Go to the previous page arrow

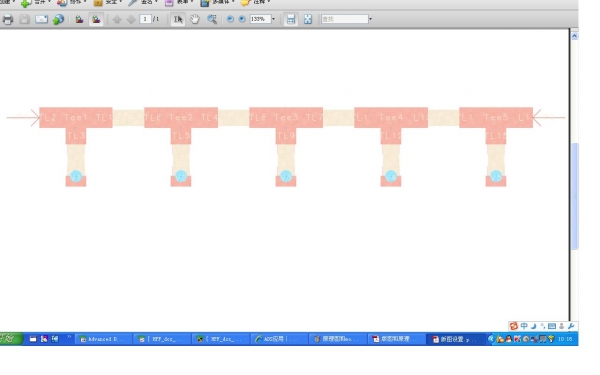pos(117,19)
